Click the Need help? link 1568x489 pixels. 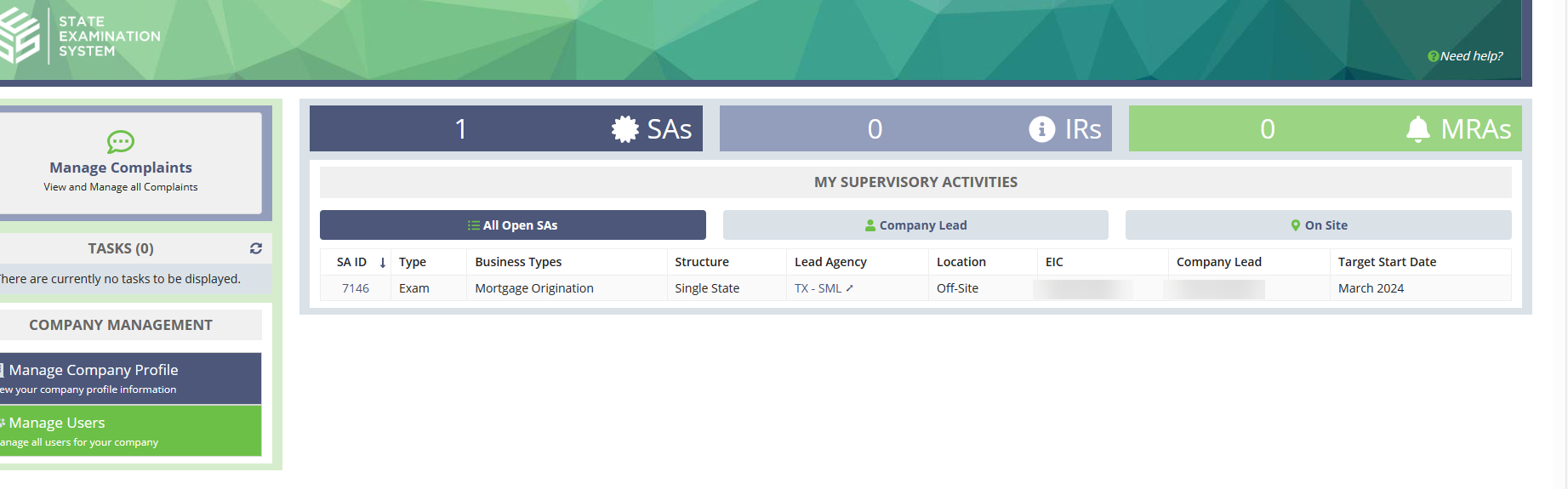tap(1471, 56)
